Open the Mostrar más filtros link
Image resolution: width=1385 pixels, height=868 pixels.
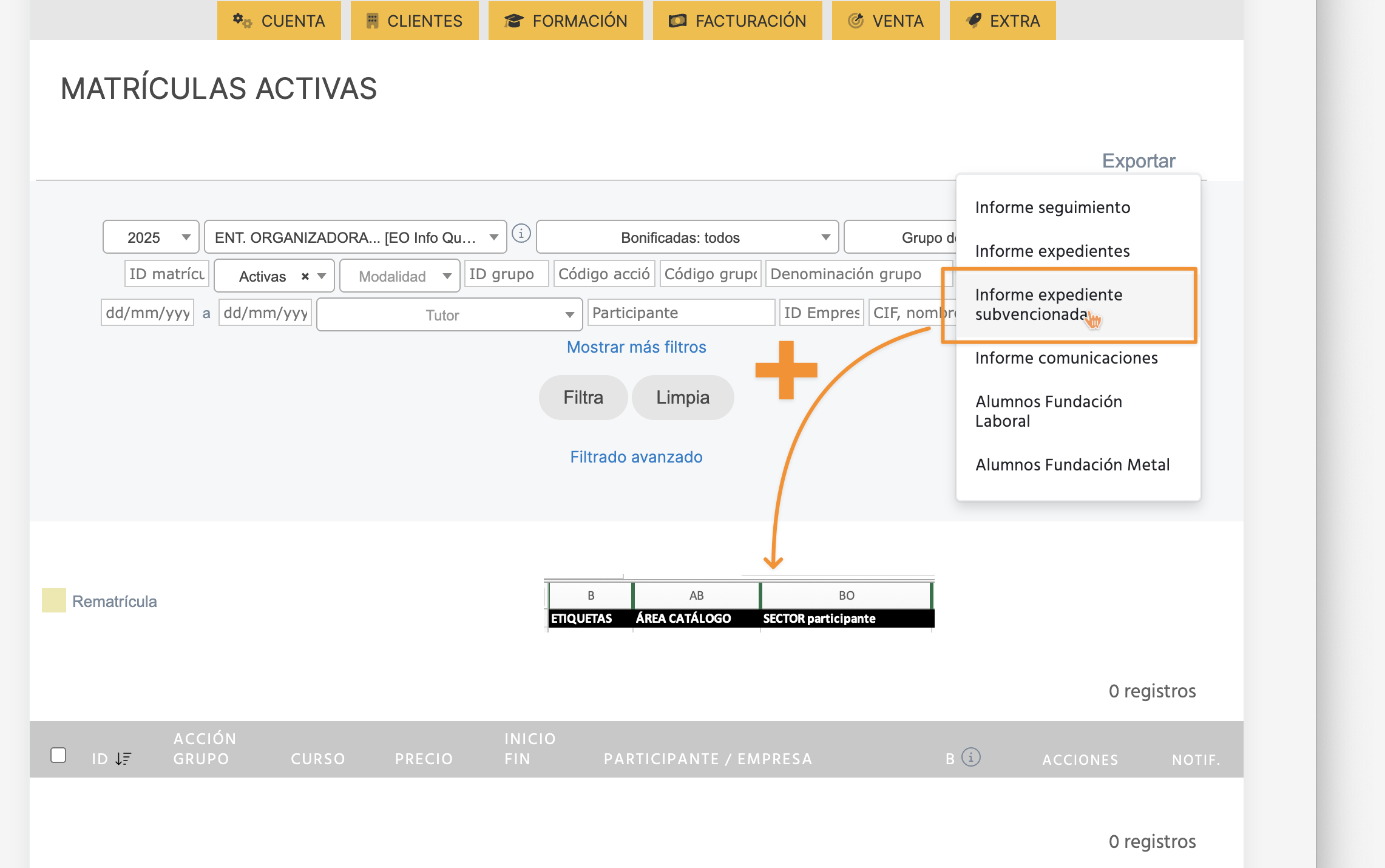click(636, 347)
